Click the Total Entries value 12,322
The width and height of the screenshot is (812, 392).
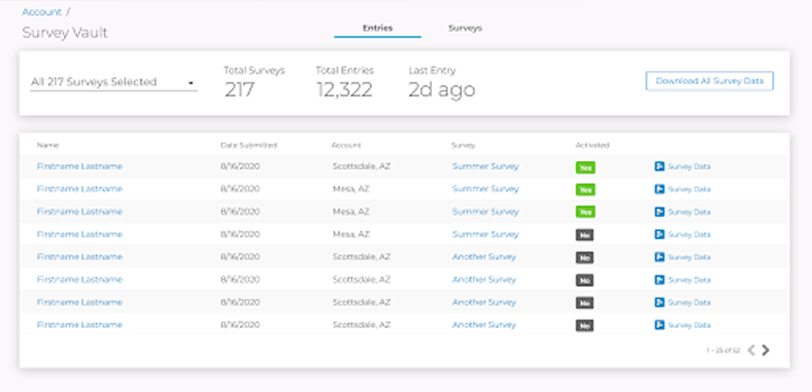pyautogui.click(x=344, y=90)
